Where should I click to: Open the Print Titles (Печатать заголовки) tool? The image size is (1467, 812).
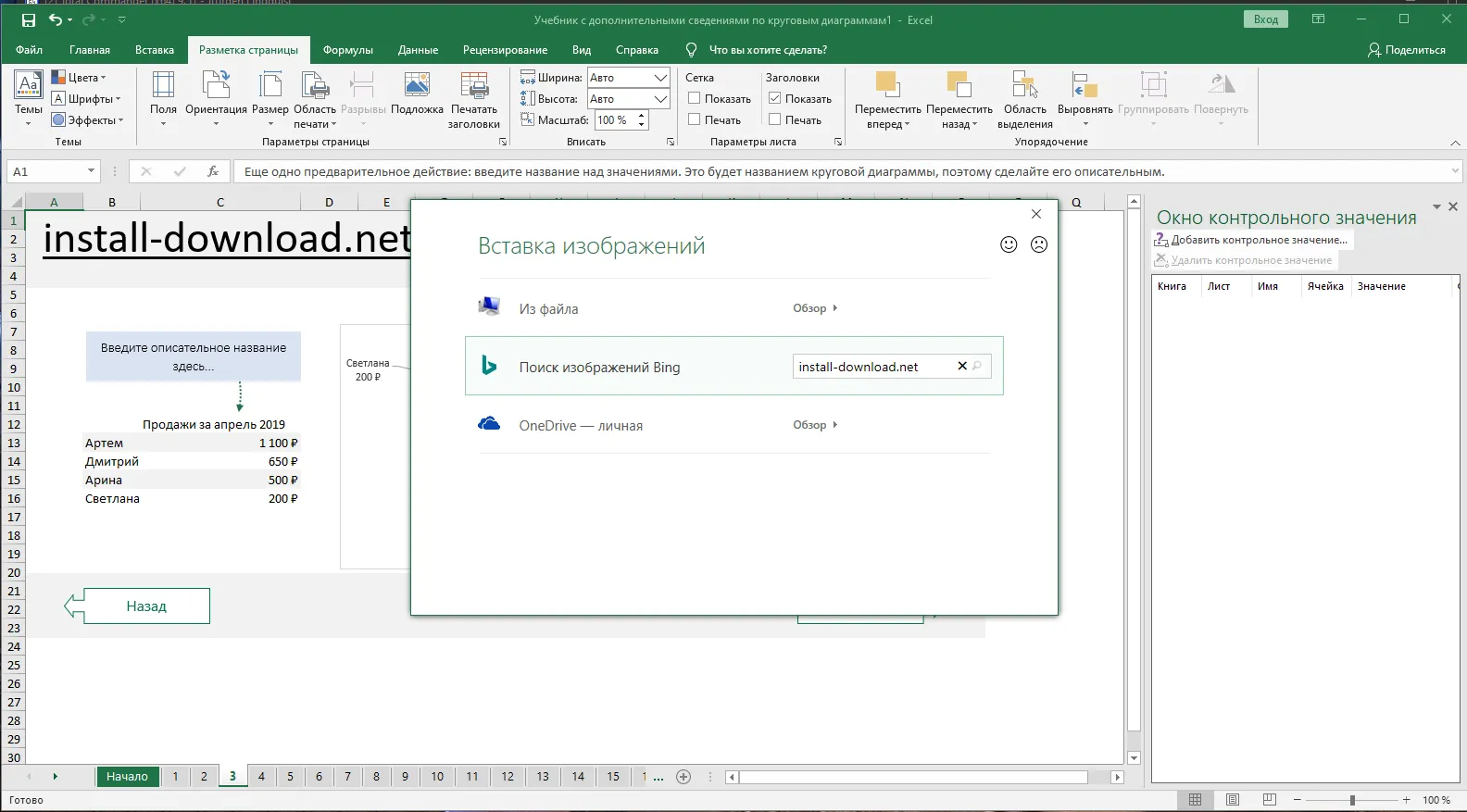pyautogui.click(x=474, y=86)
